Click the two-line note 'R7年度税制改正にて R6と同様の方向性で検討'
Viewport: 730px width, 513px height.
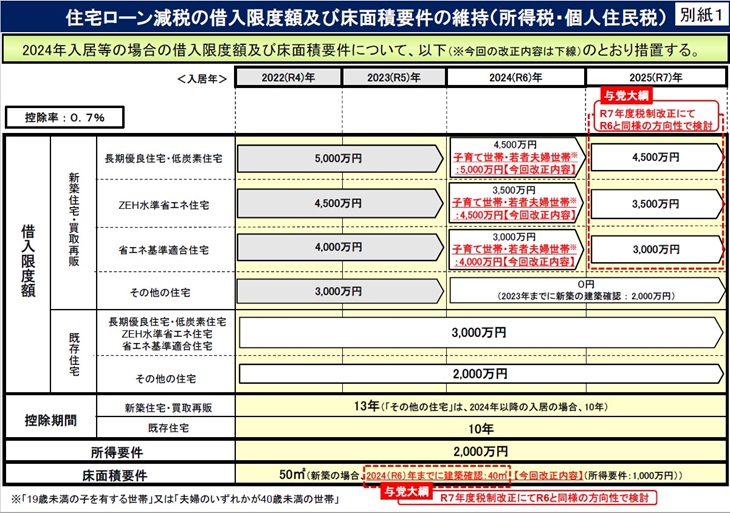pyautogui.click(x=656, y=119)
